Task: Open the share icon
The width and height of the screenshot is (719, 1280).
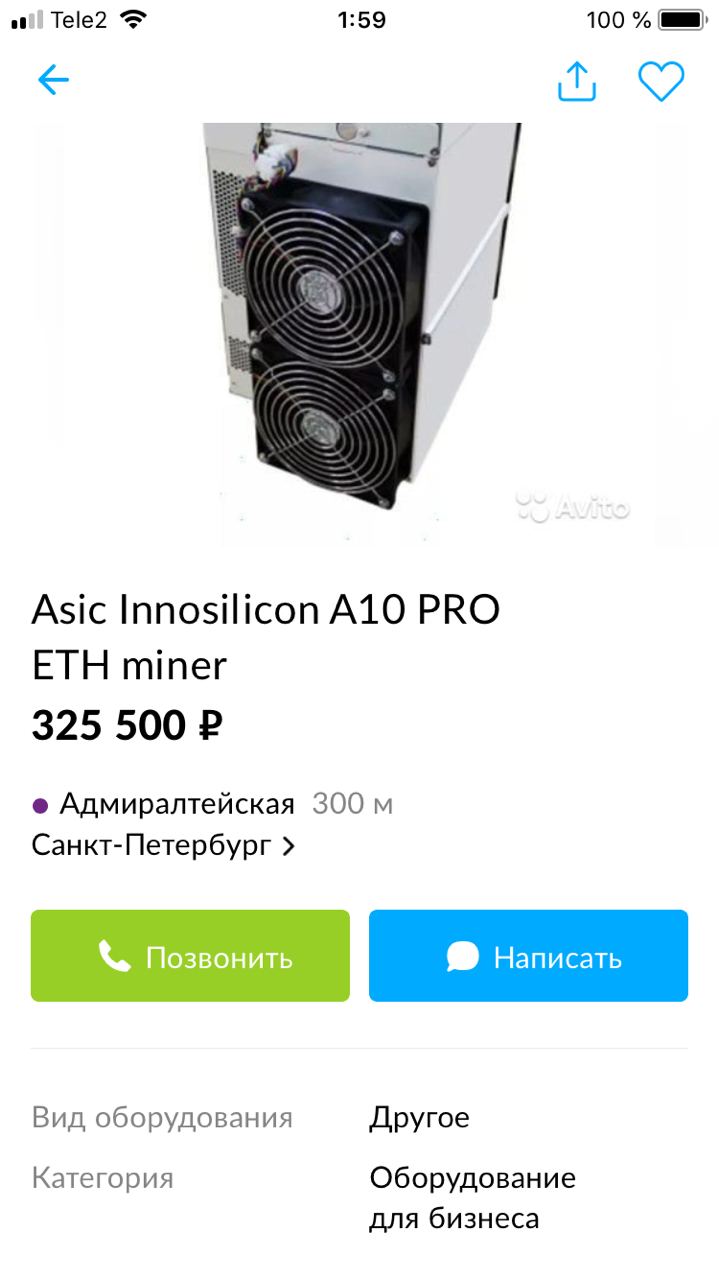Action: point(577,81)
